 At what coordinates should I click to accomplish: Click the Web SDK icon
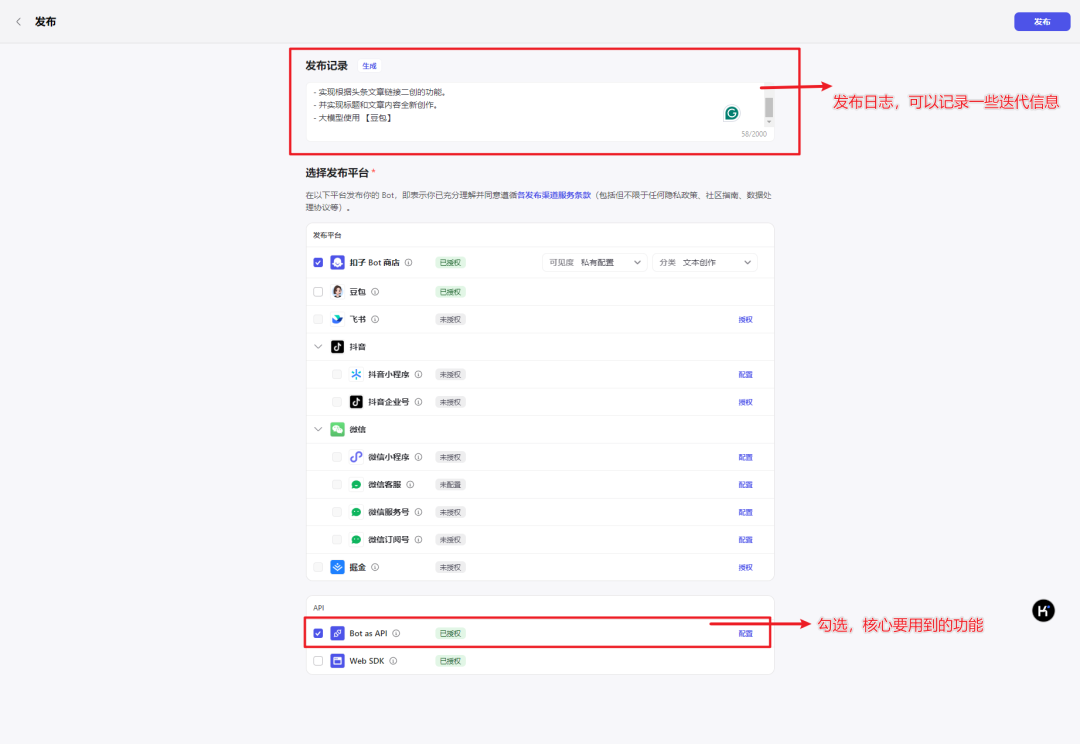338,661
